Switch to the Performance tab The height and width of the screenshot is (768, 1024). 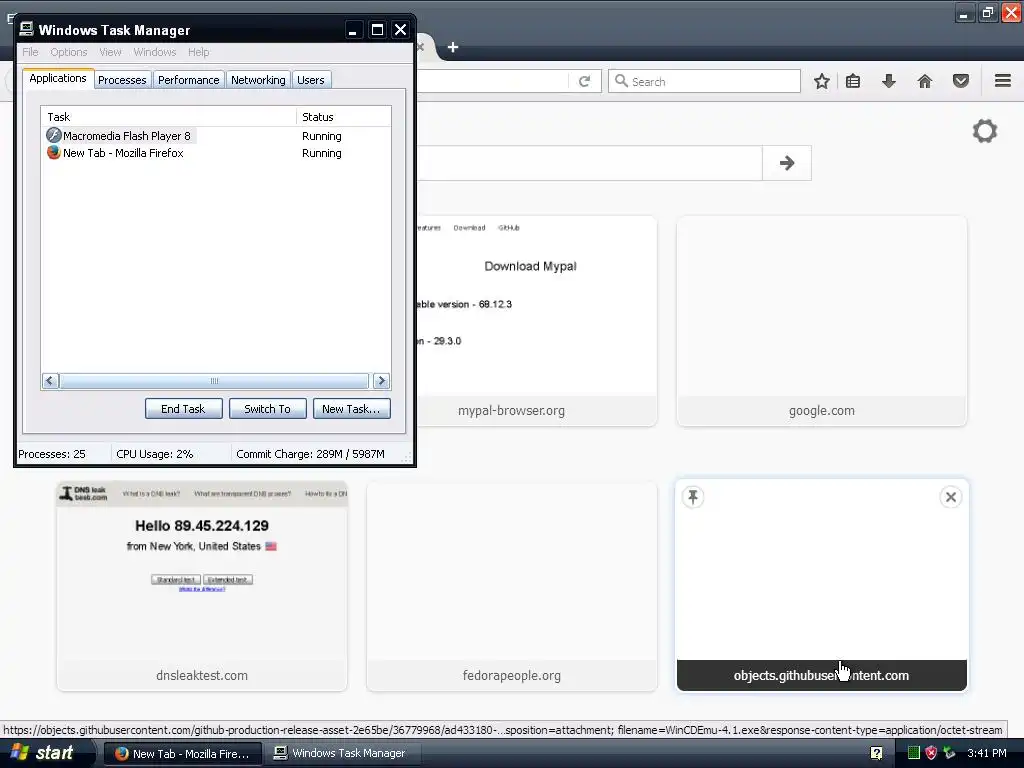[x=189, y=80]
